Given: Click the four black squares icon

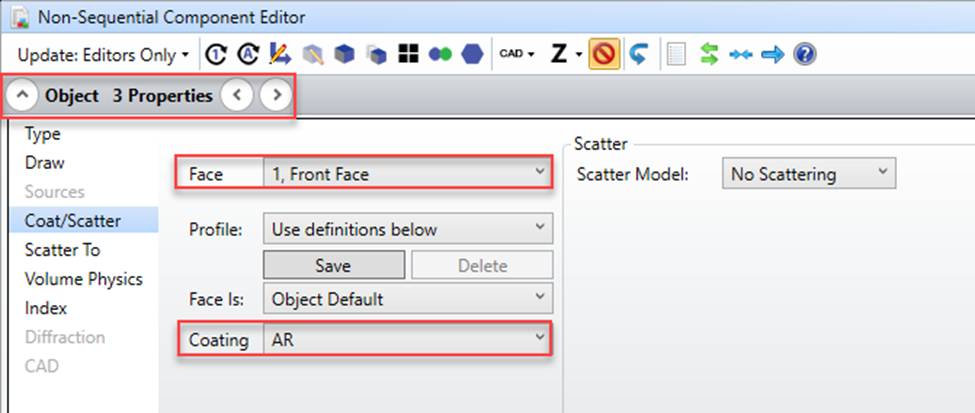Looking at the screenshot, I should 407,54.
